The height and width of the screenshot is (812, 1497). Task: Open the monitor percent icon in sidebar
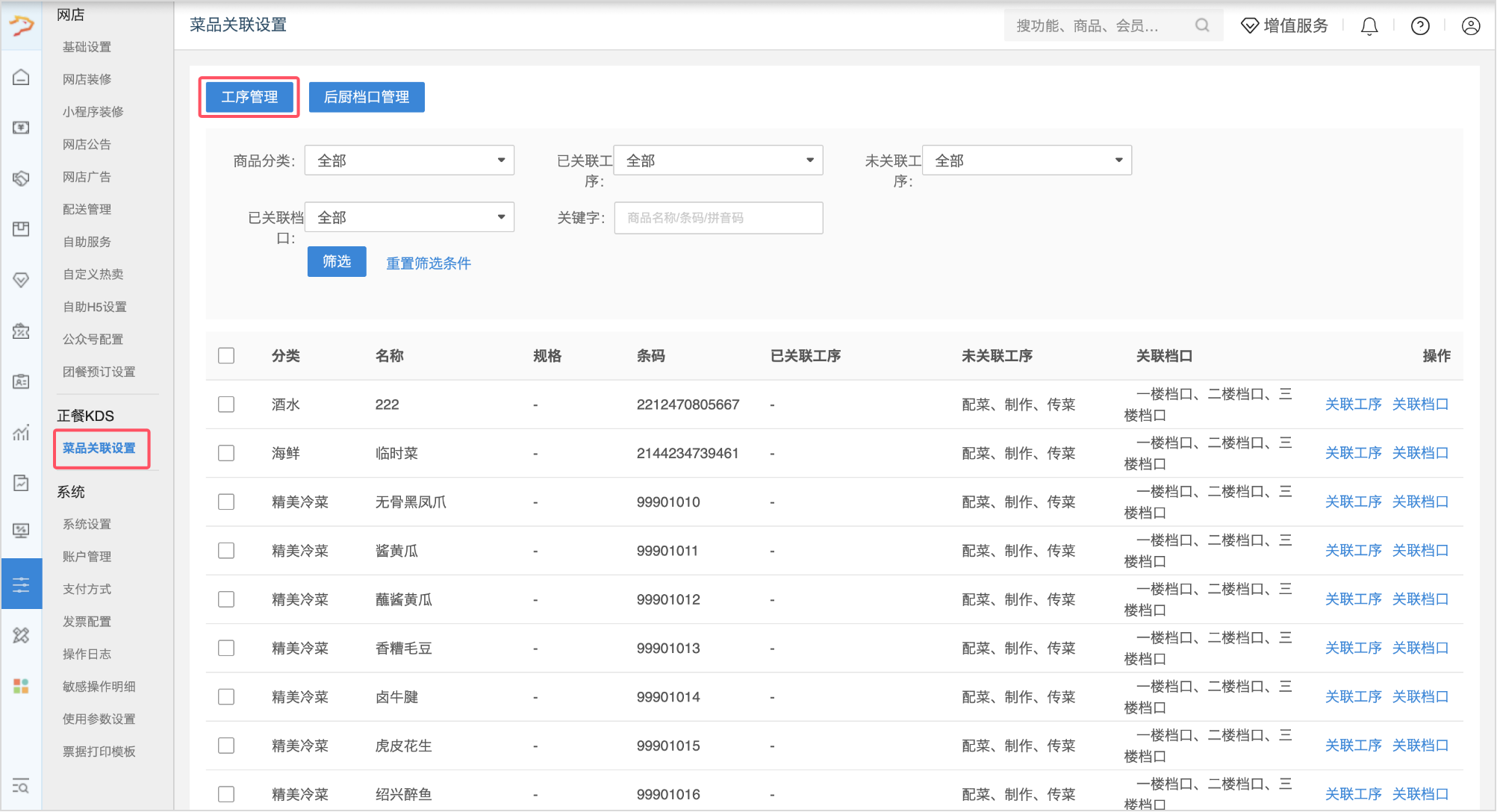pos(21,531)
